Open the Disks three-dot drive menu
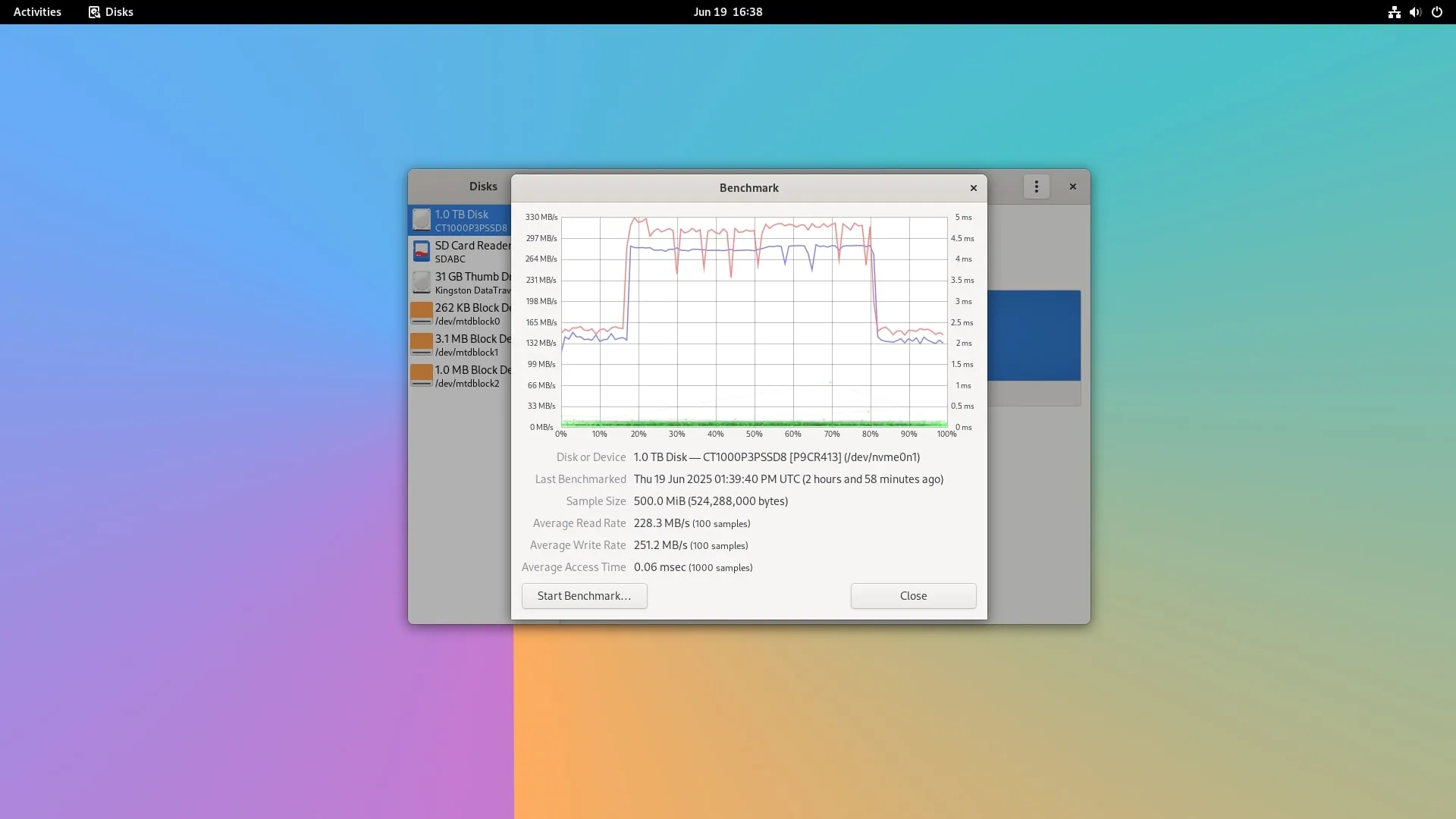The image size is (1456, 819). pos(1036,187)
